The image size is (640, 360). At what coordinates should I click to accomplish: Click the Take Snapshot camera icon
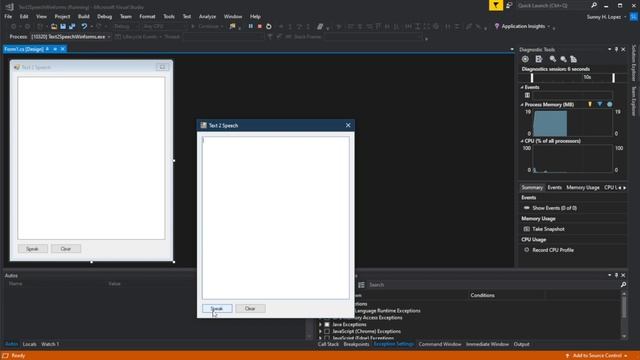point(527,229)
